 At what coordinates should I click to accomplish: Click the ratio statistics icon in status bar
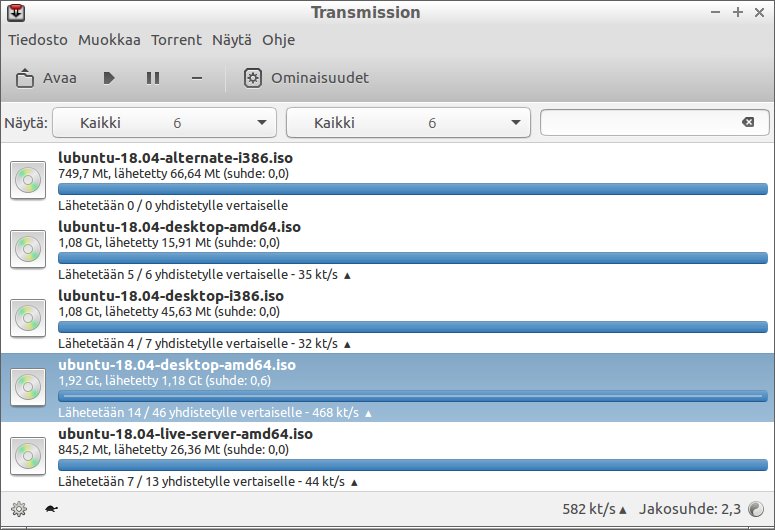tap(756, 509)
